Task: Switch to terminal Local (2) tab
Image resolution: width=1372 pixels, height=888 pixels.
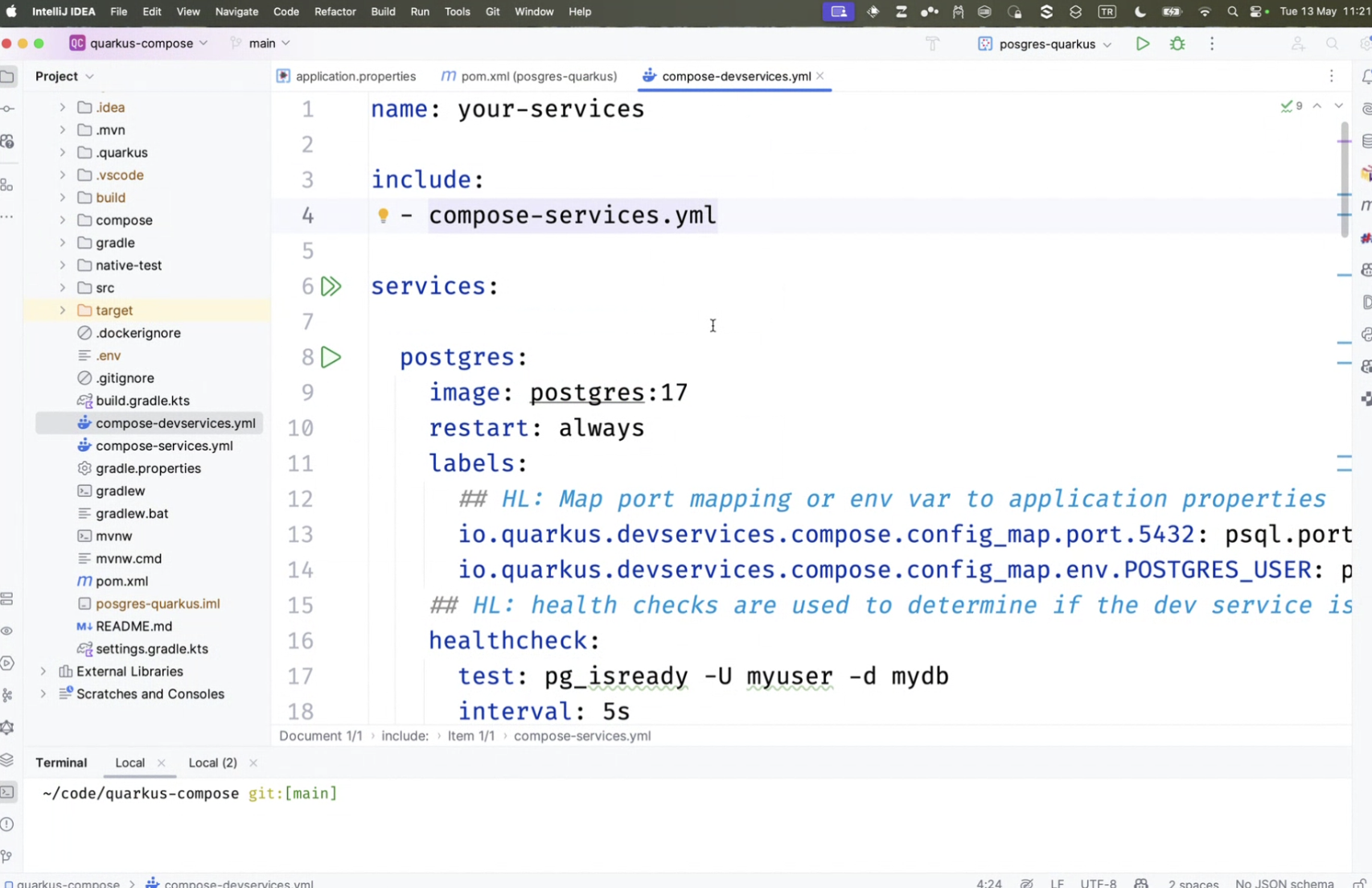Action: tap(212, 763)
